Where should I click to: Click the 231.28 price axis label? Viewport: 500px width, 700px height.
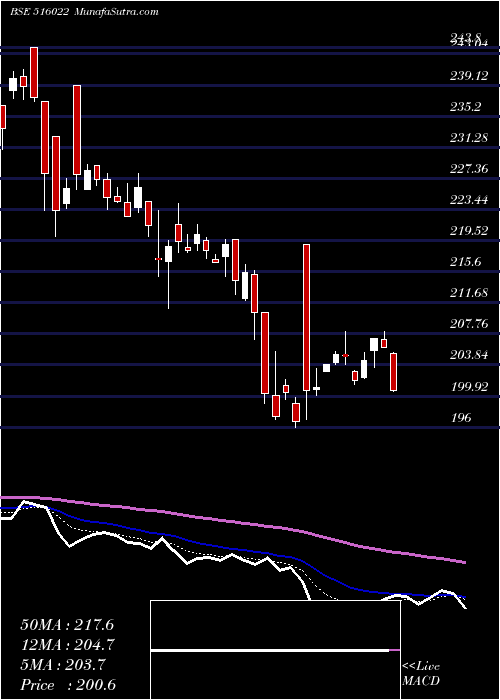coord(468,138)
